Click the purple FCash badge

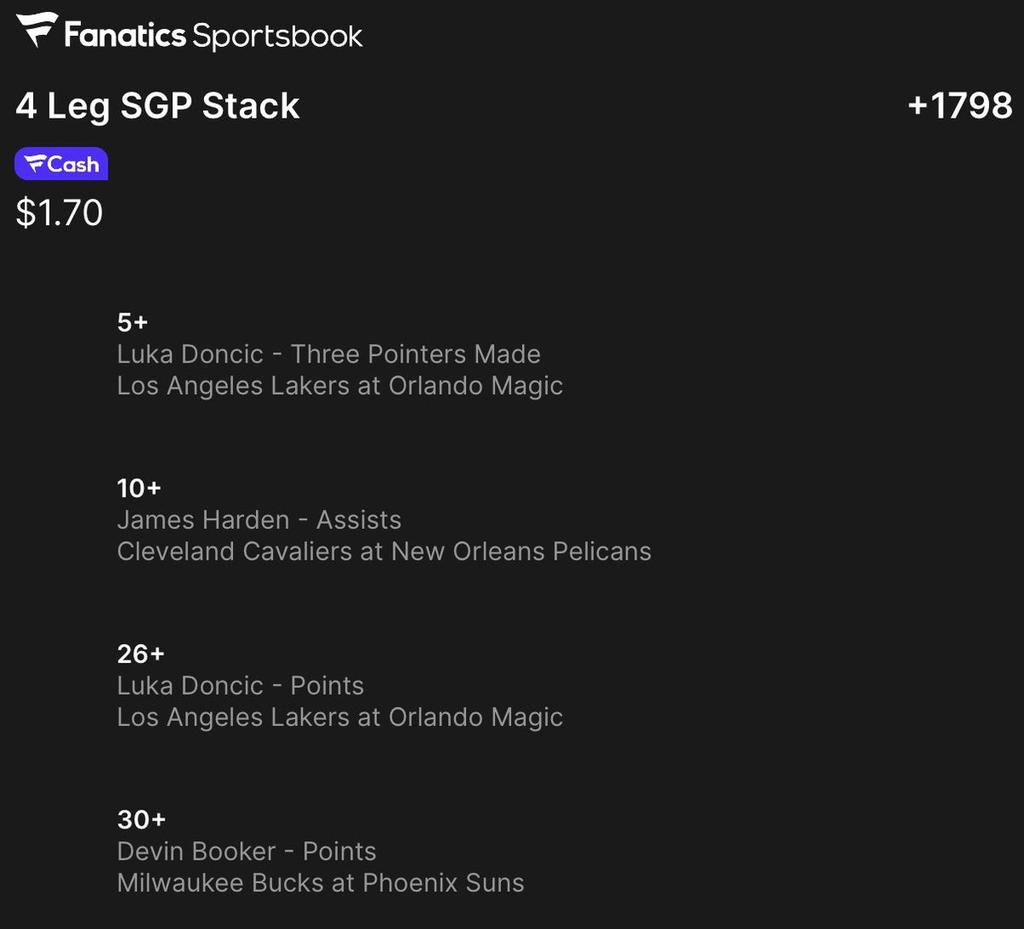61,164
